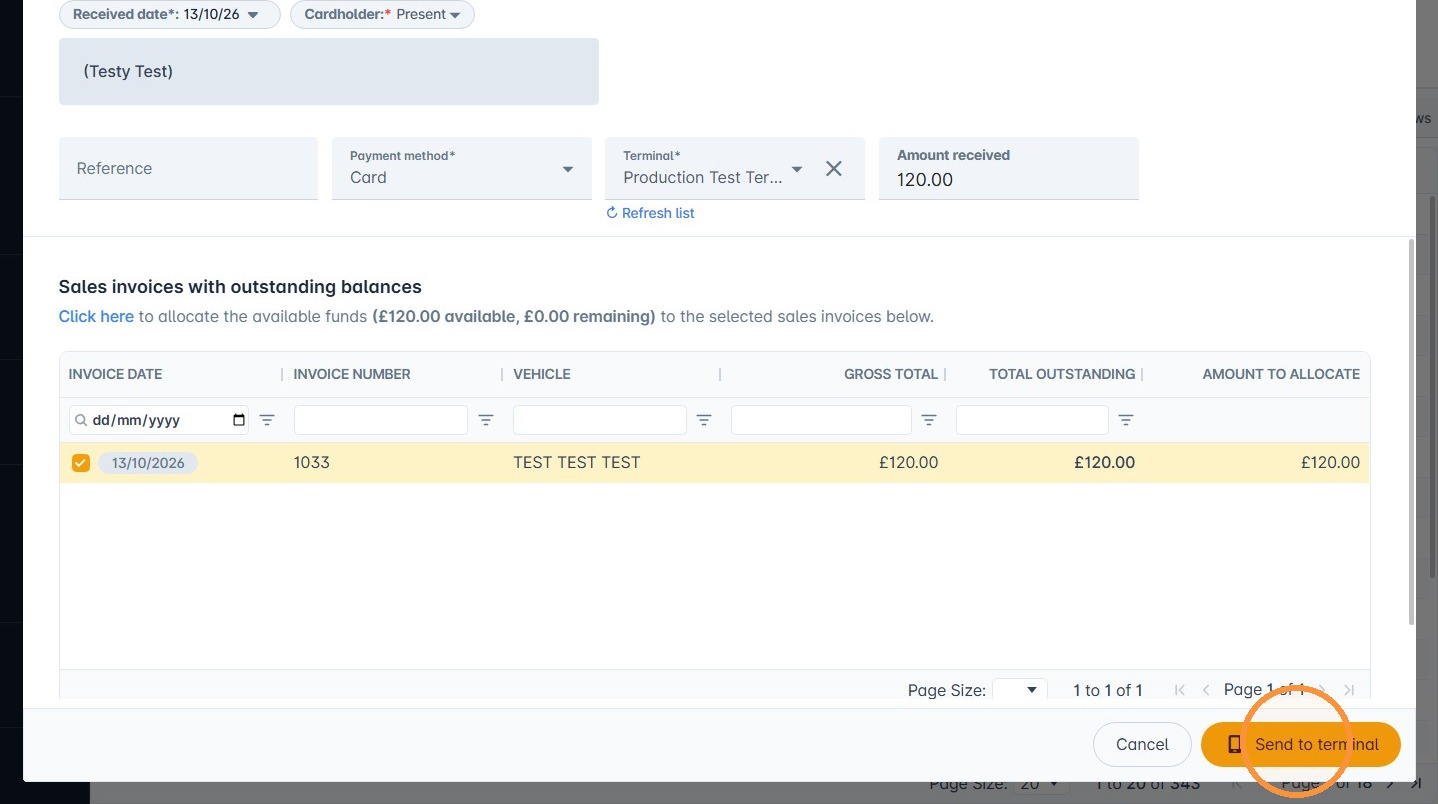Expand the Terminal selection dropdown
The height and width of the screenshot is (804, 1438).
tap(797, 169)
